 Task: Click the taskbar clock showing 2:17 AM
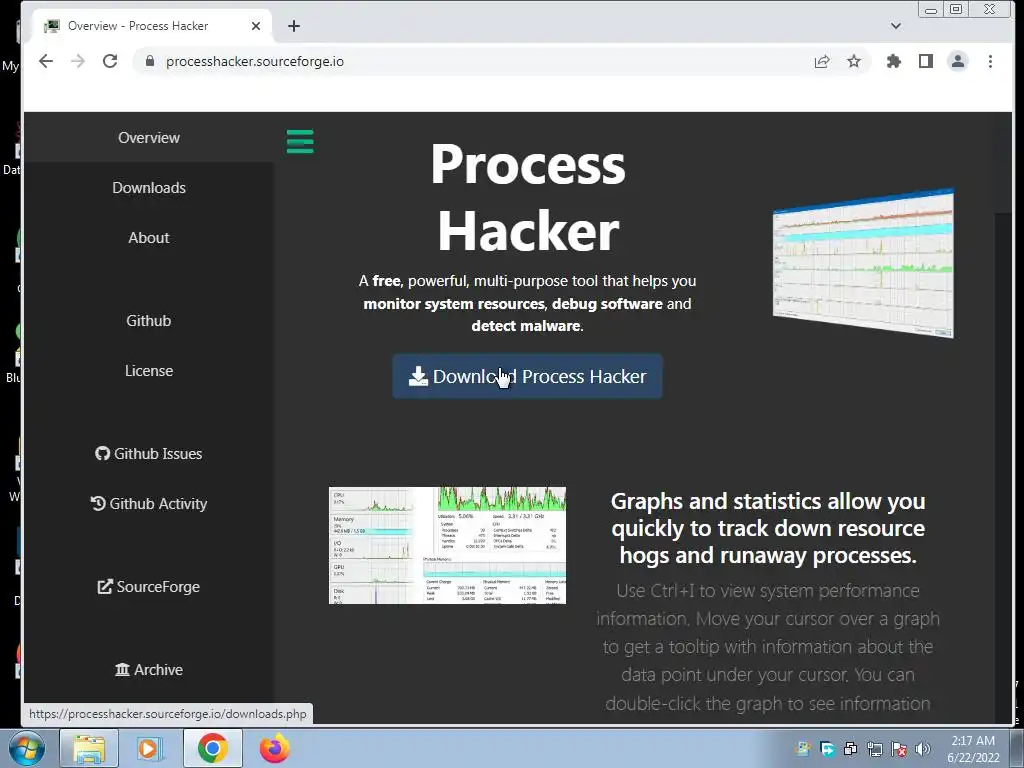(x=973, y=749)
